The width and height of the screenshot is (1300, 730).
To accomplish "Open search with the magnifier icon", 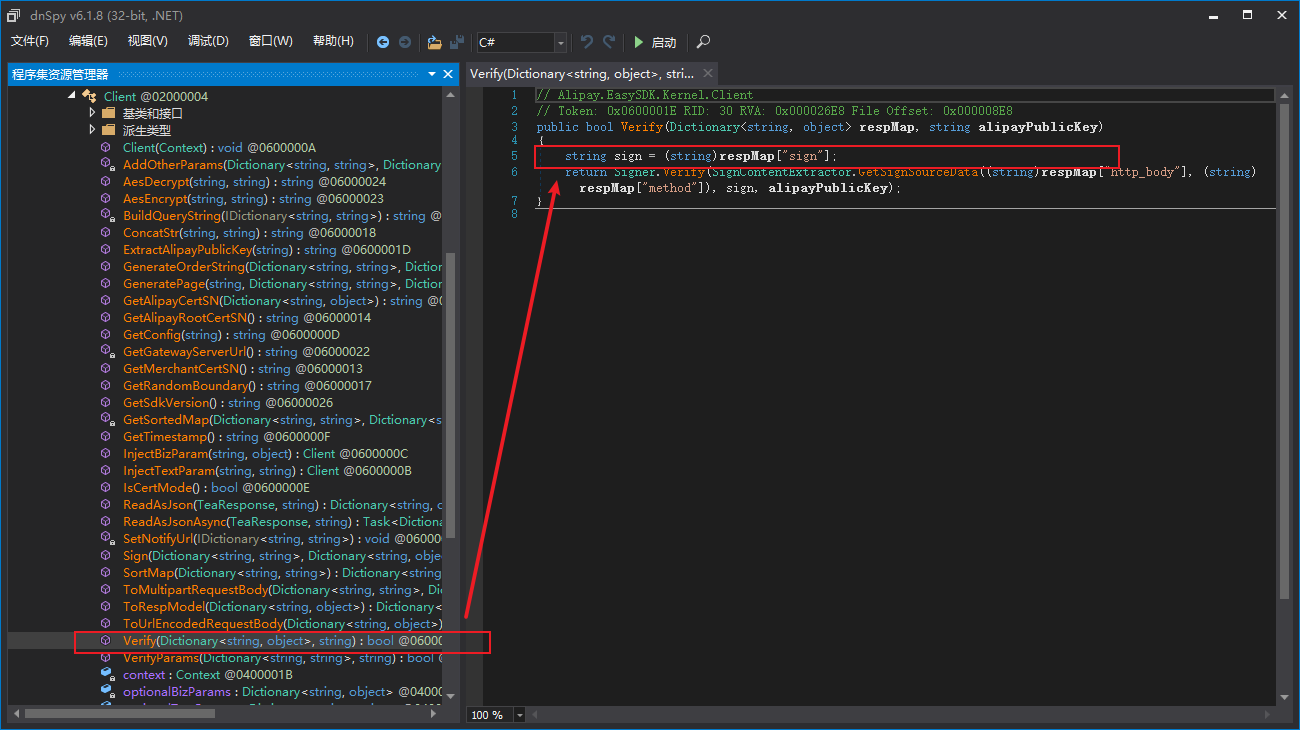I will click(x=703, y=42).
